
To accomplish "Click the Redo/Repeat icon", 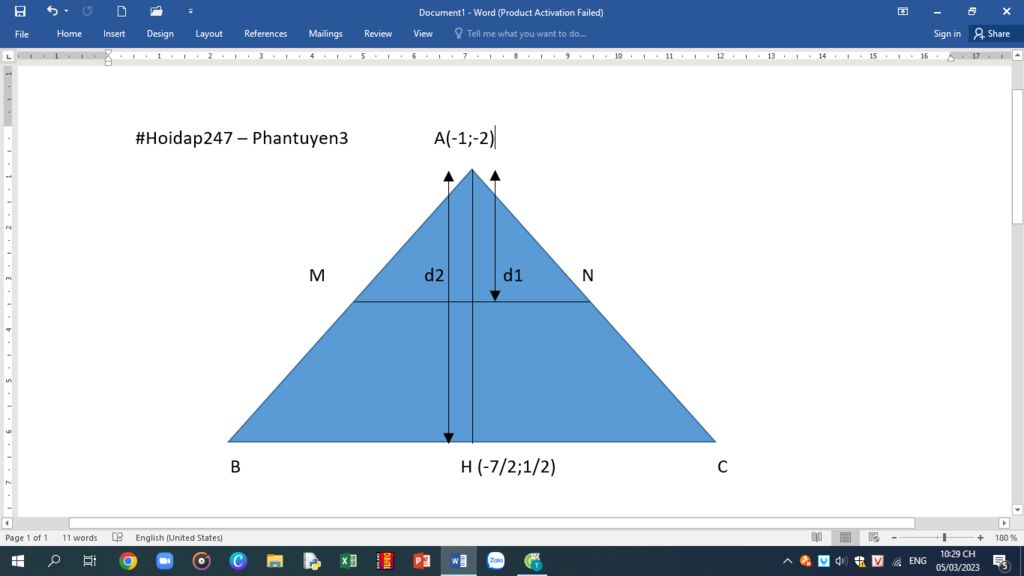I will point(87,11).
